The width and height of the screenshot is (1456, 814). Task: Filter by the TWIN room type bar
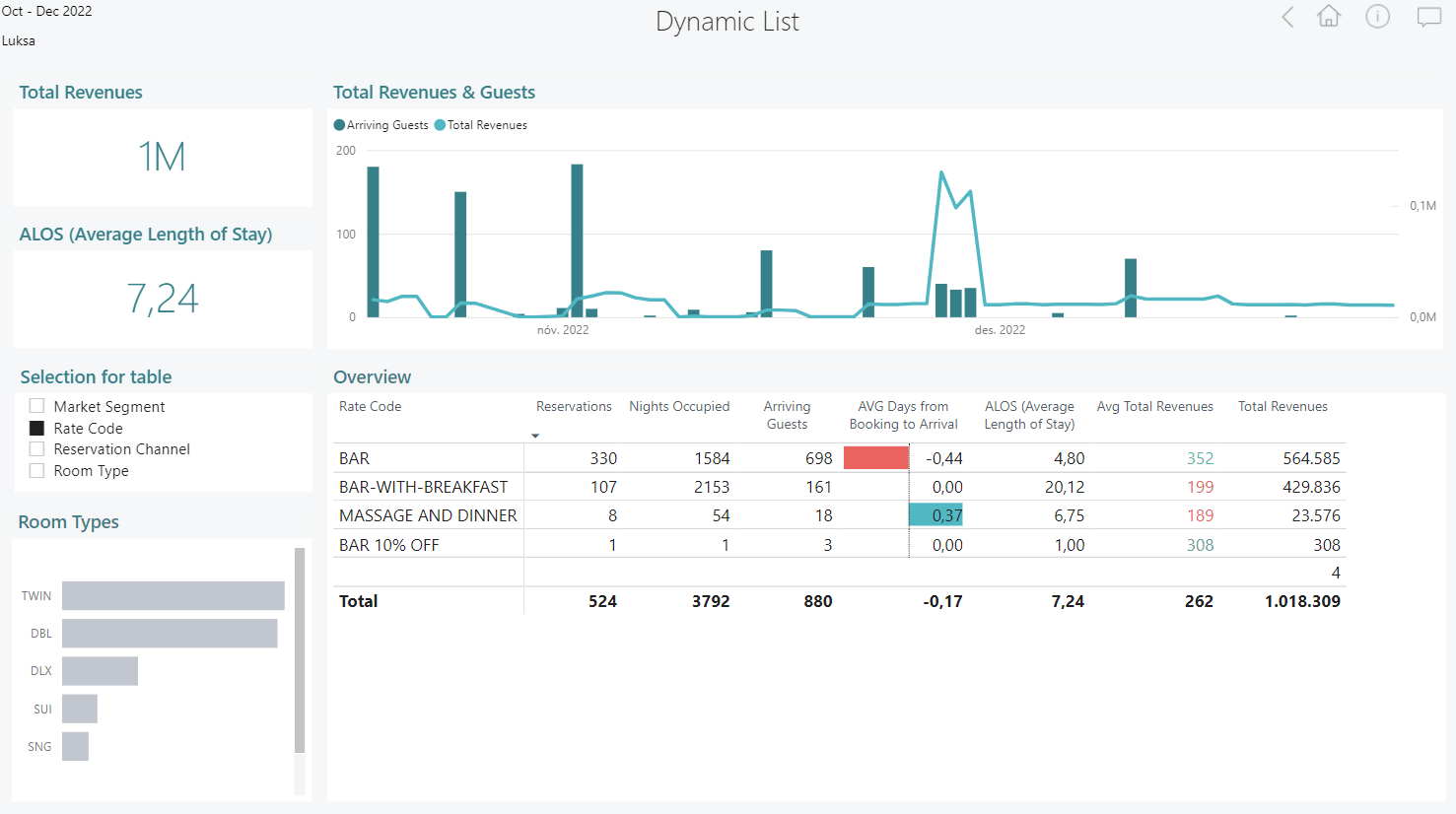(x=173, y=595)
